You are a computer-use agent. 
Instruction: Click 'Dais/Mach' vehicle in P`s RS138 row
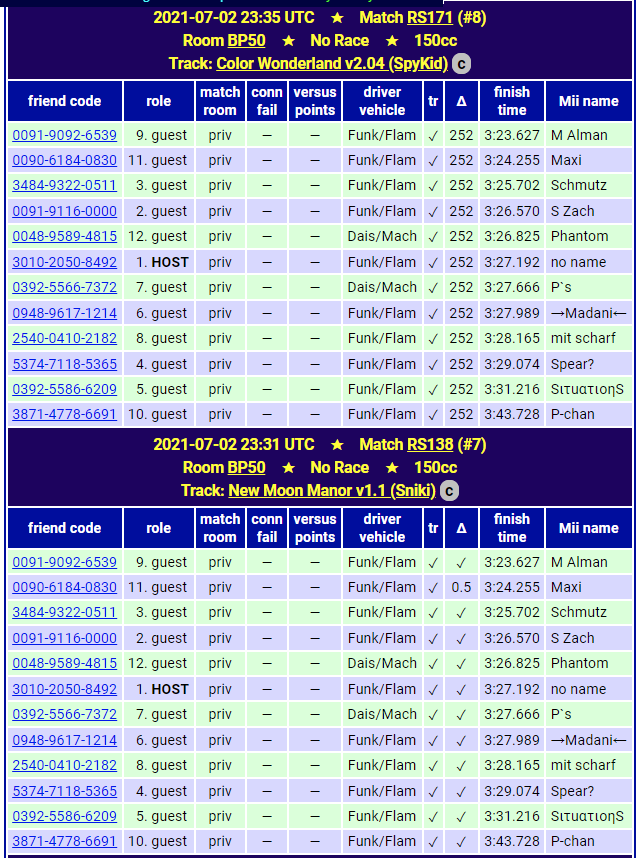(382, 714)
